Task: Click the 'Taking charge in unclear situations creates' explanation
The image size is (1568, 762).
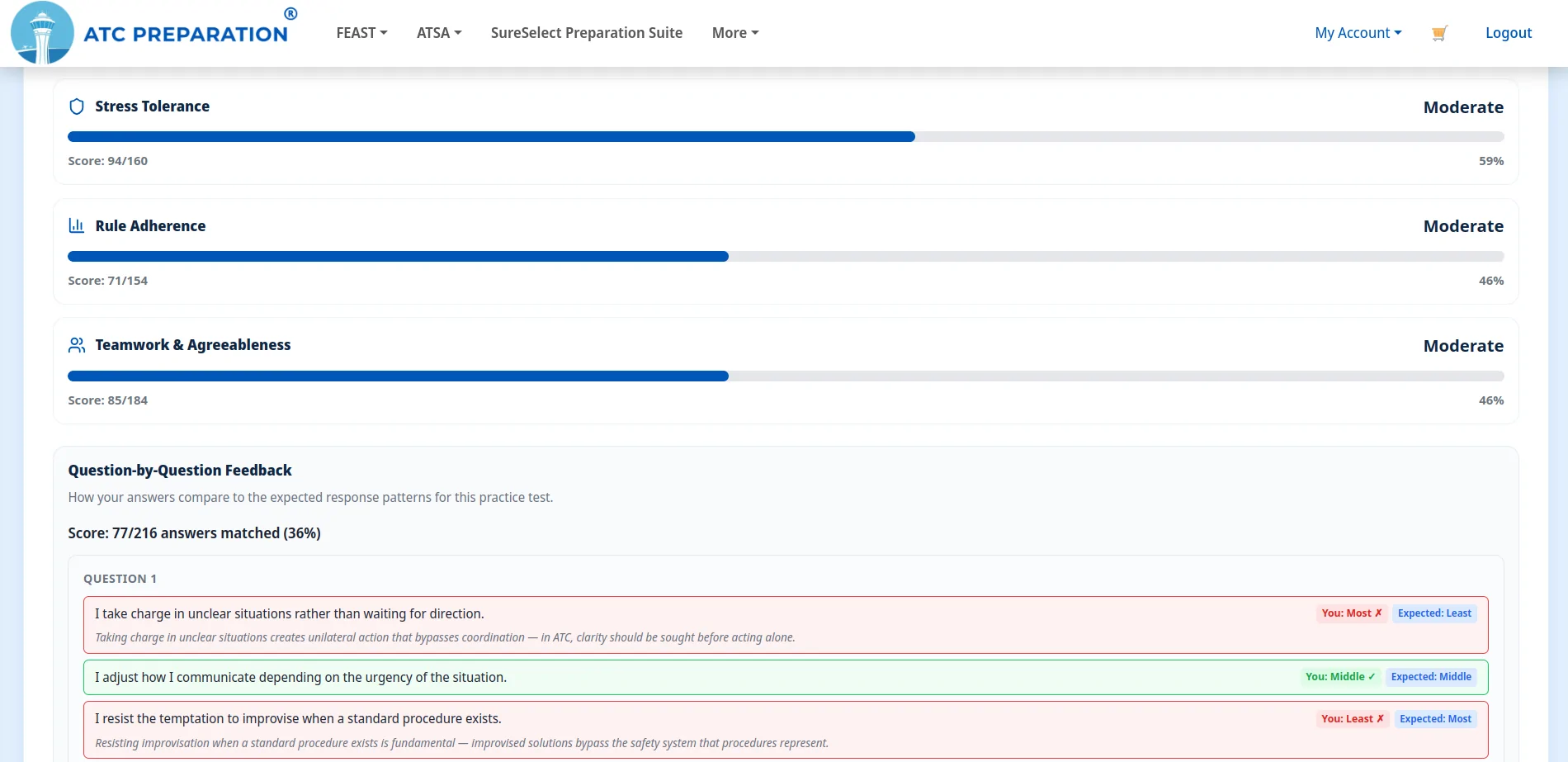Action: [x=445, y=637]
